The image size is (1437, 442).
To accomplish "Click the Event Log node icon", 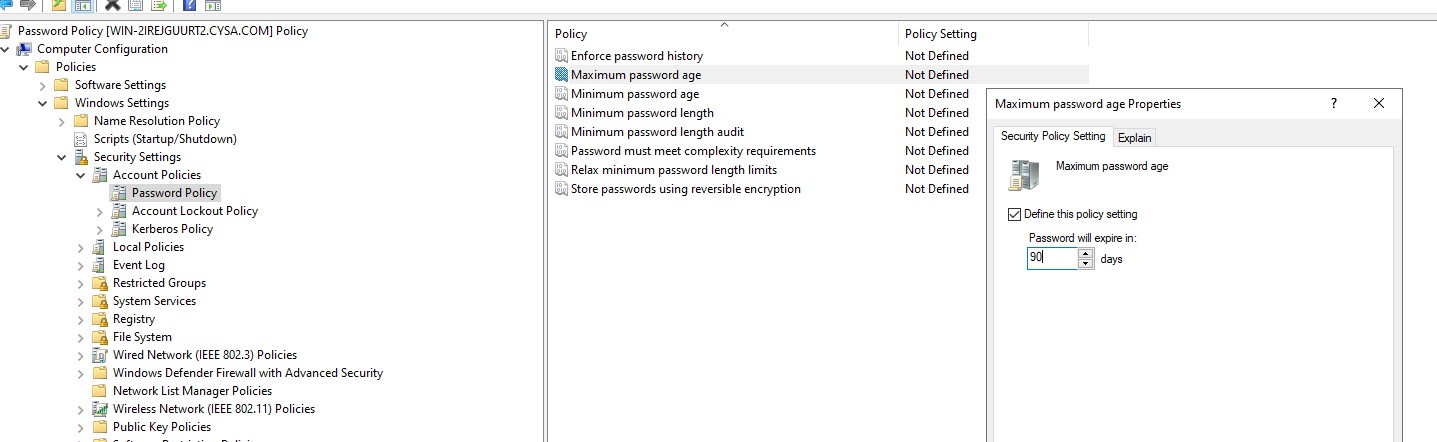I will [x=100, y=265].
